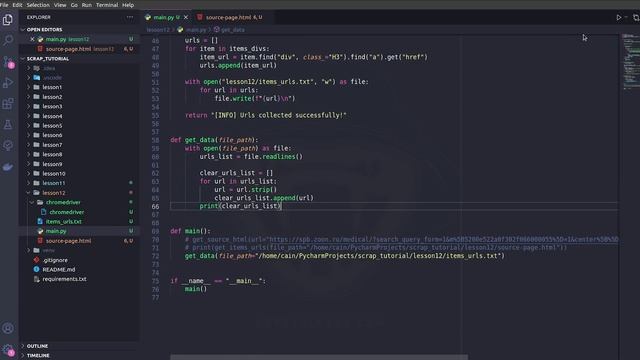Open the Selection menu
This screenshot has height=360, width=640.
pyautogui.click(x=38, y=5)
